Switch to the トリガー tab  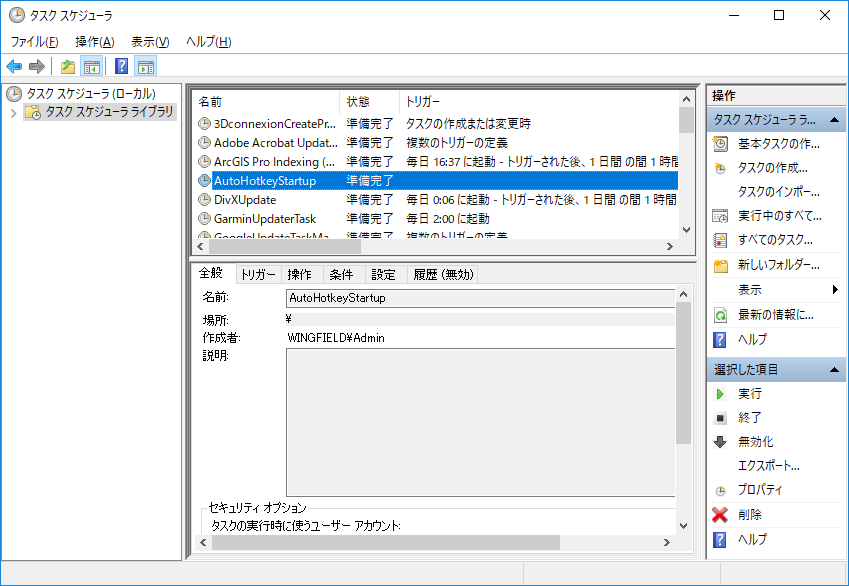pos(258,275)
